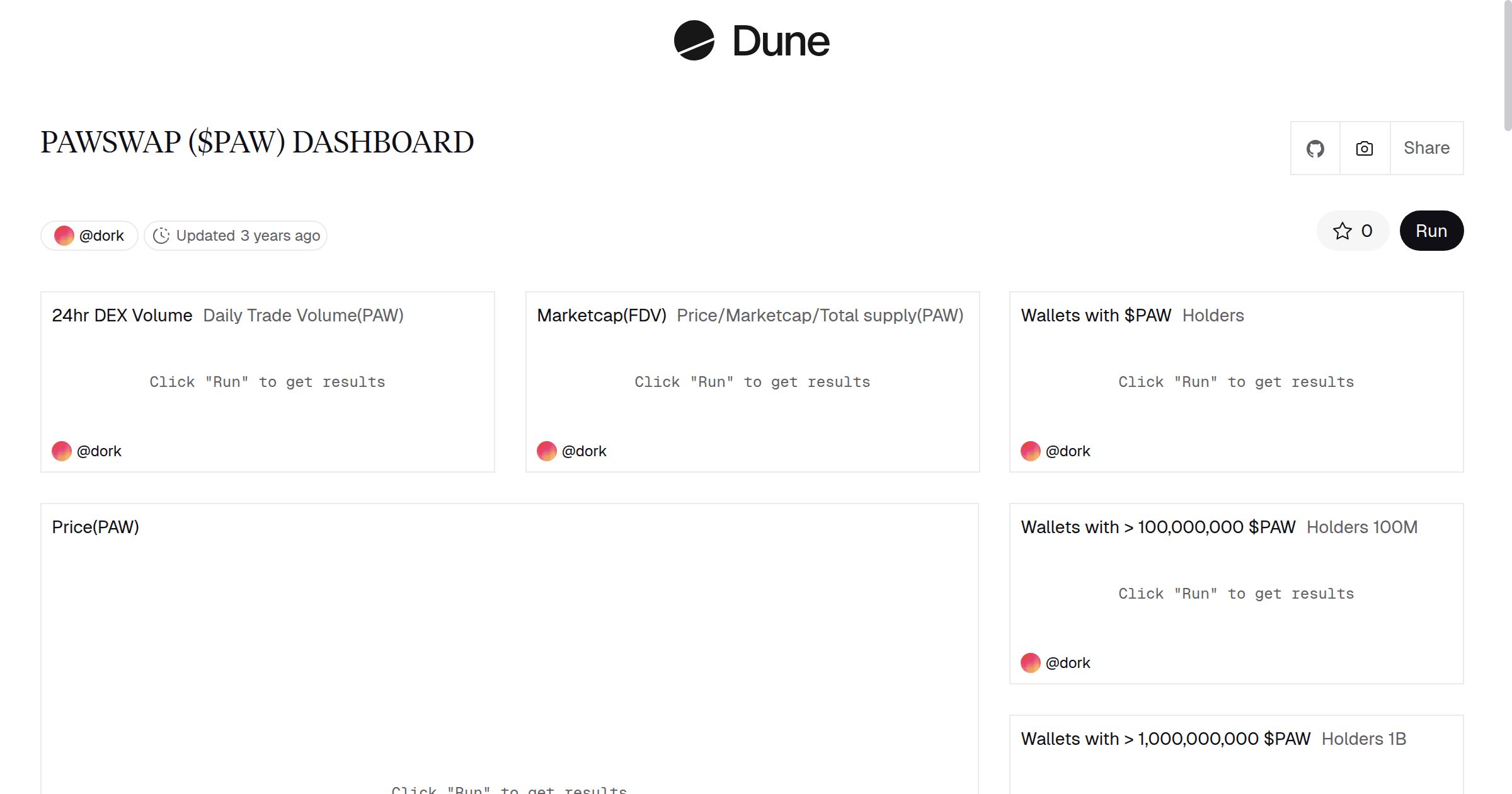Click the Dune wordmark text
Viewport: 1512px width, 794px height.
coord(781,42)
